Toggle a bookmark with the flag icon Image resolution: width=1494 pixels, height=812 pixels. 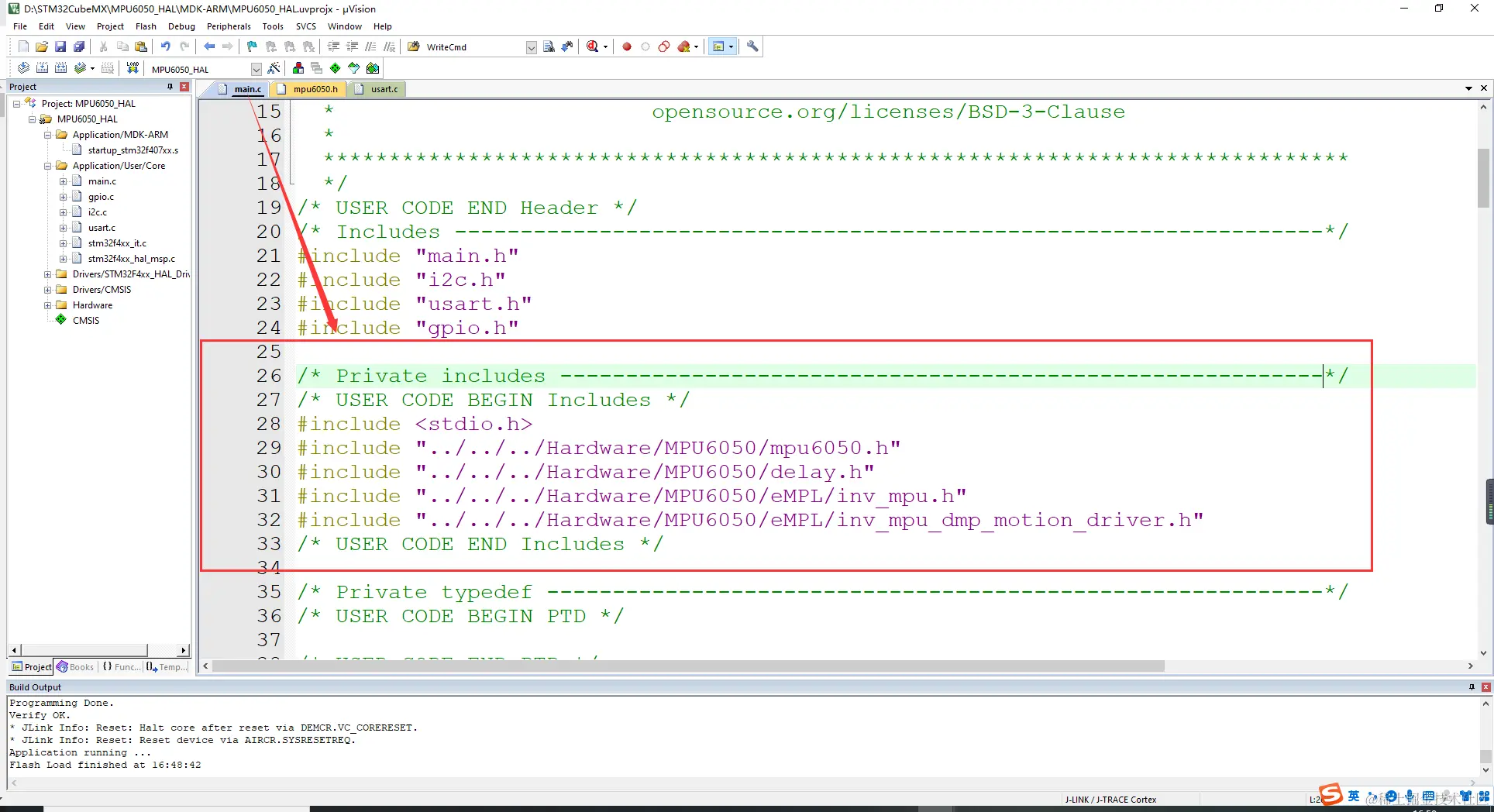click(252, 46)
